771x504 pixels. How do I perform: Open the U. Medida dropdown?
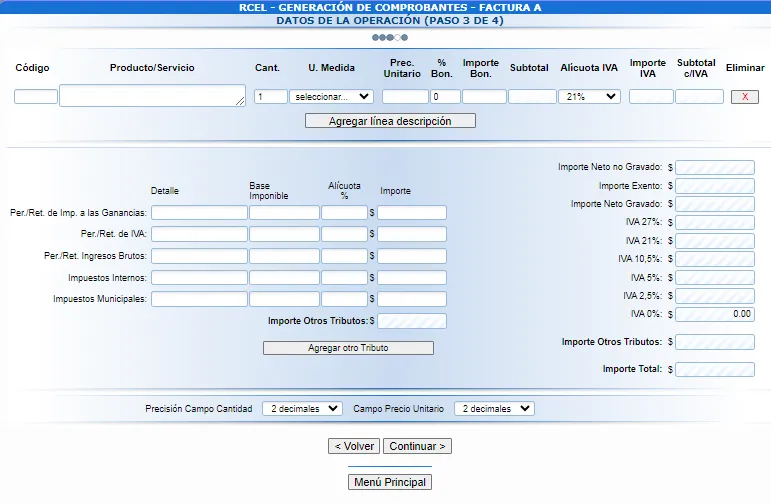(x=331, y=97)
